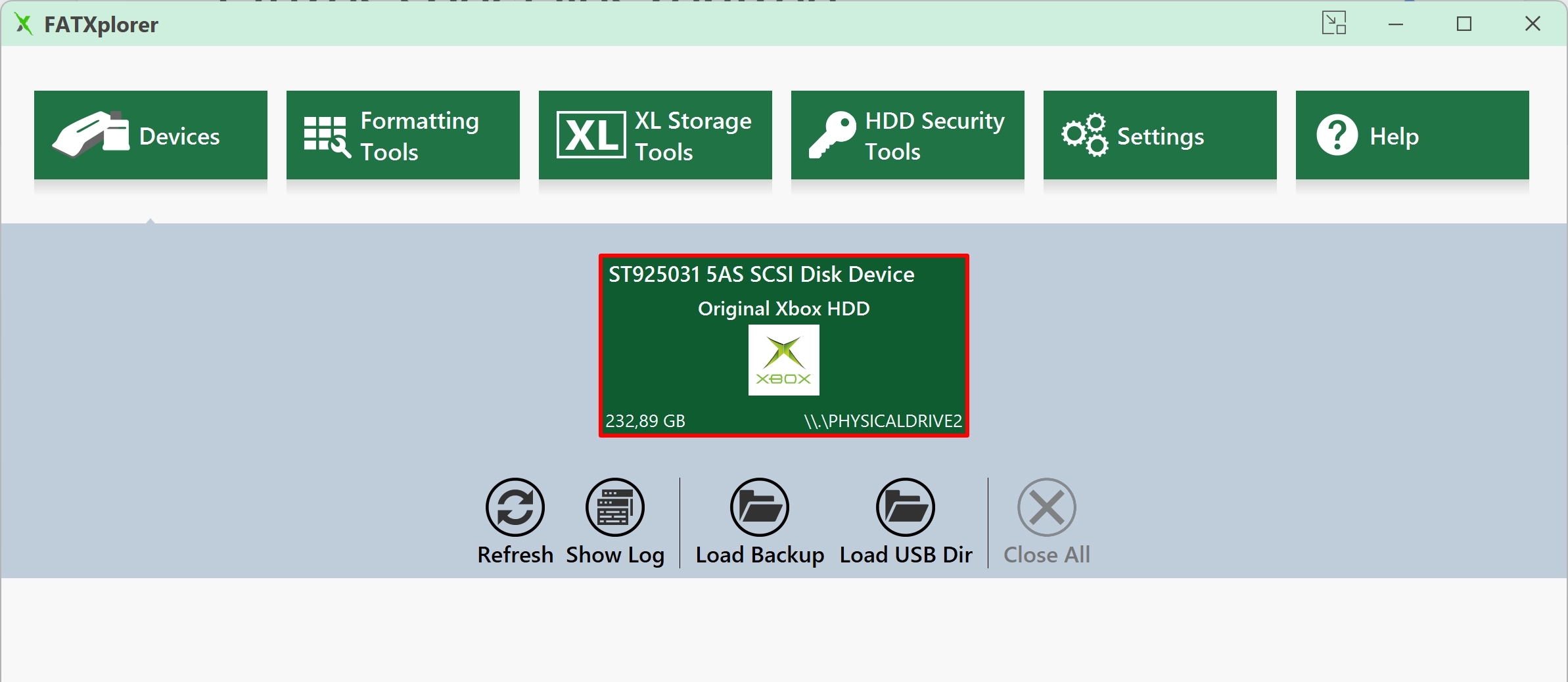Click the 232,89 GB drive size
The image size is (1568, 682).
pyautogui.click(x=645, y=421)
